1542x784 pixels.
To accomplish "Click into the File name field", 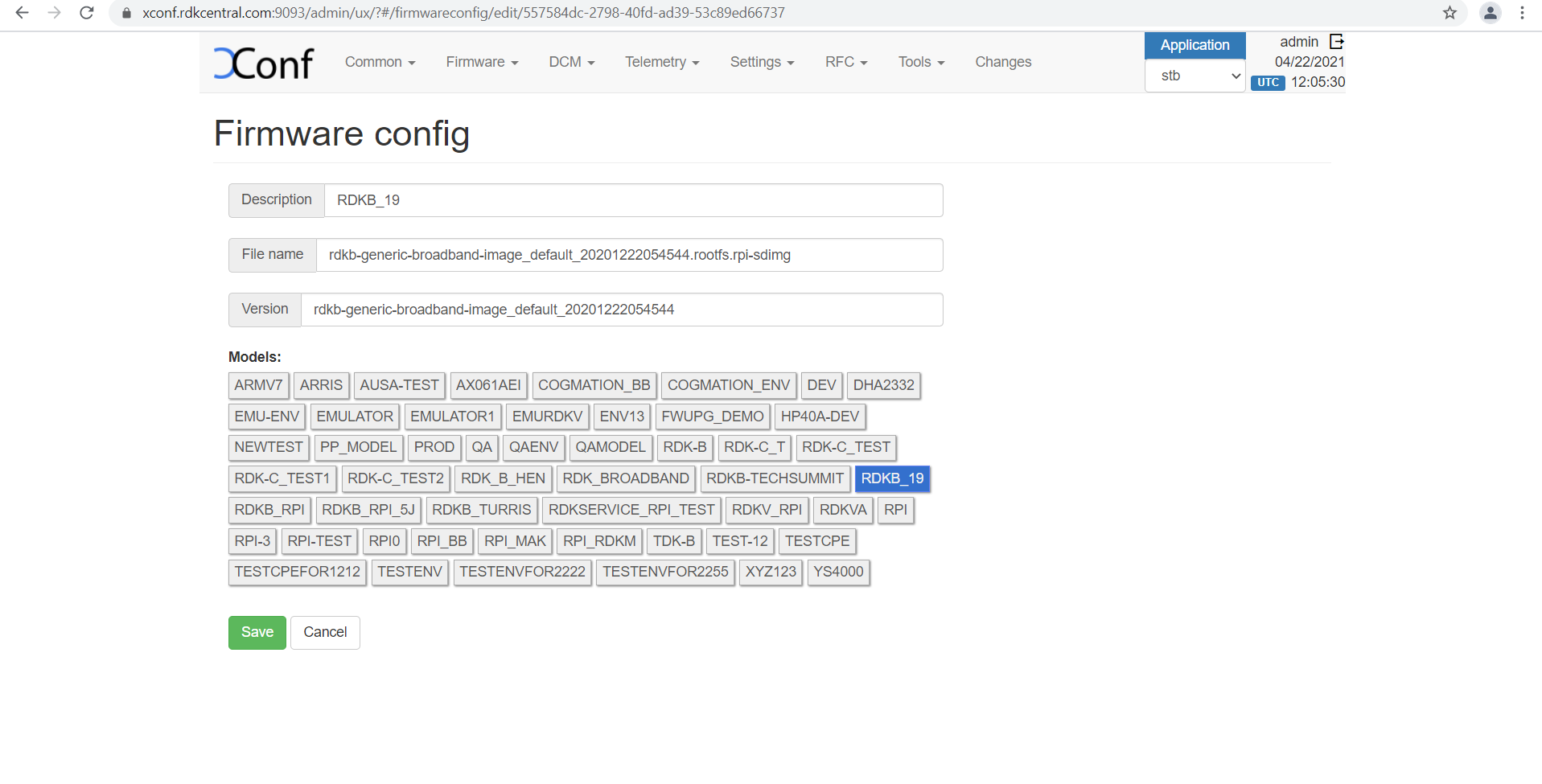I will point(628,255).
